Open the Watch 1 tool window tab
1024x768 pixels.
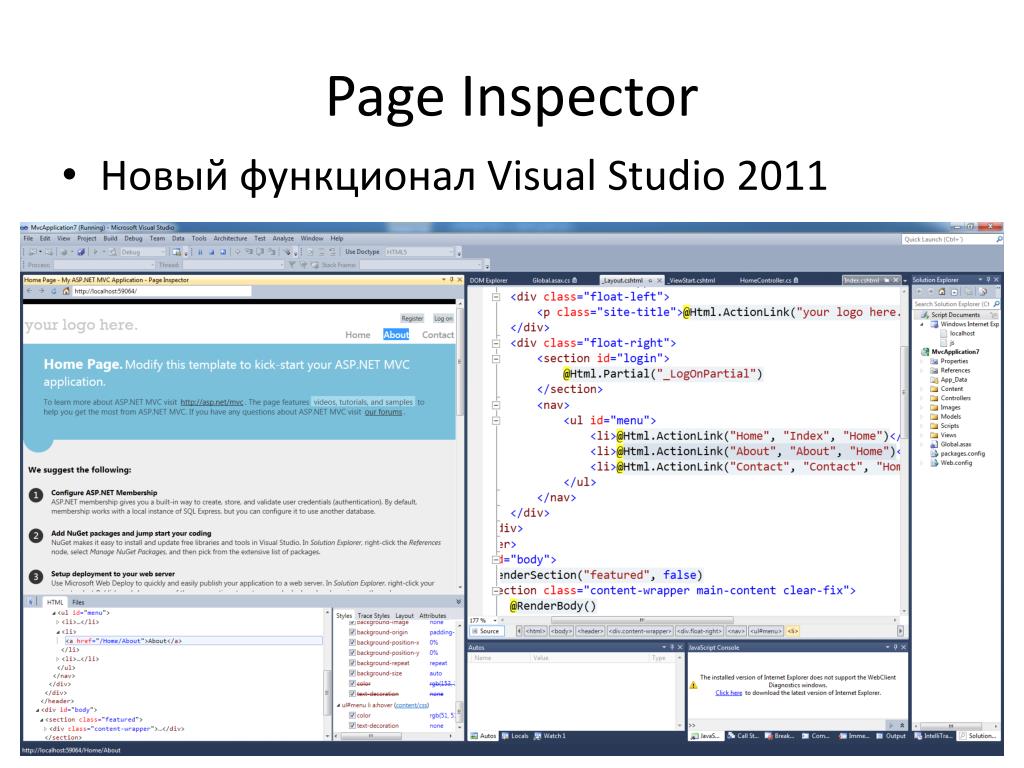(x=550, y=736)
